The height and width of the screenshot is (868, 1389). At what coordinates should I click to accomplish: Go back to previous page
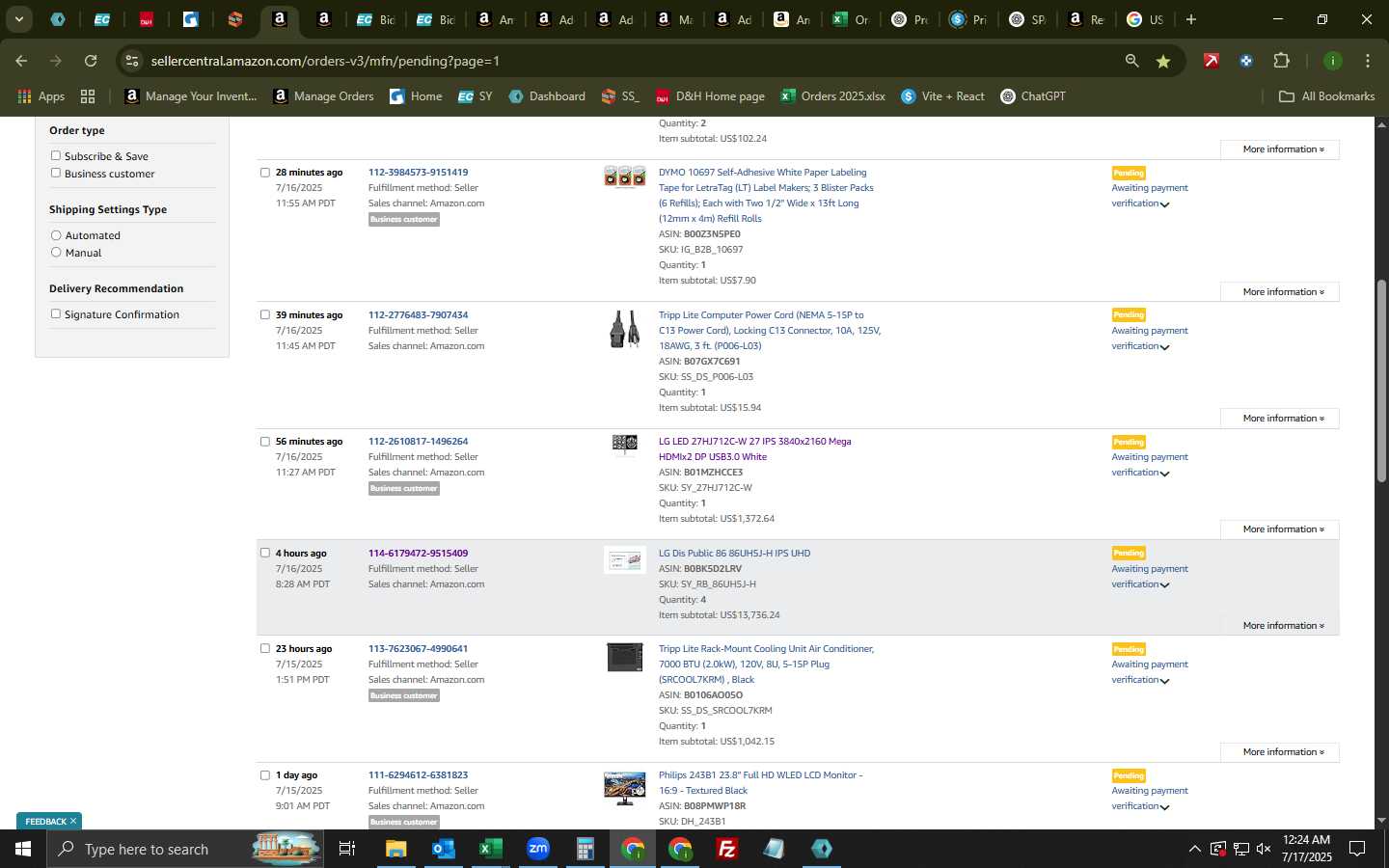tap(21, 61)
